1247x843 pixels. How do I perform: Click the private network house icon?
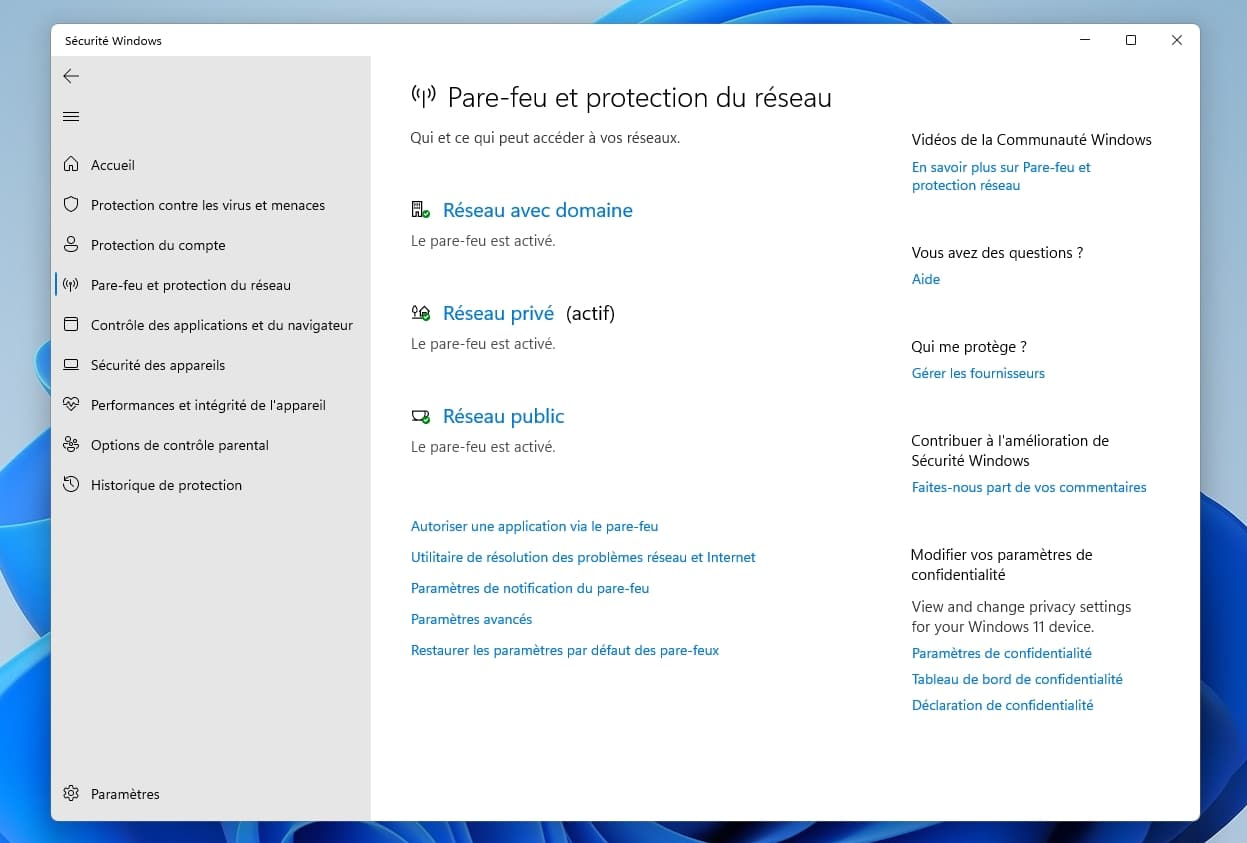click(421, 313)
